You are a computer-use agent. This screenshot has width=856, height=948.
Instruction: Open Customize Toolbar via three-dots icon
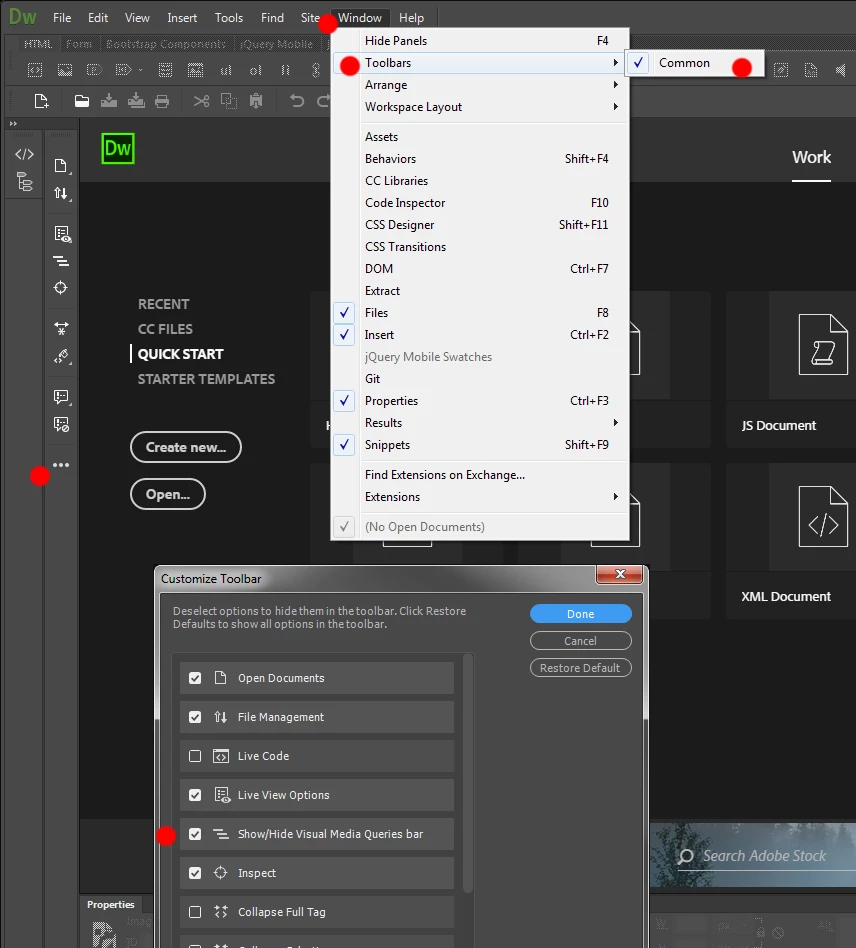point(61,465)
